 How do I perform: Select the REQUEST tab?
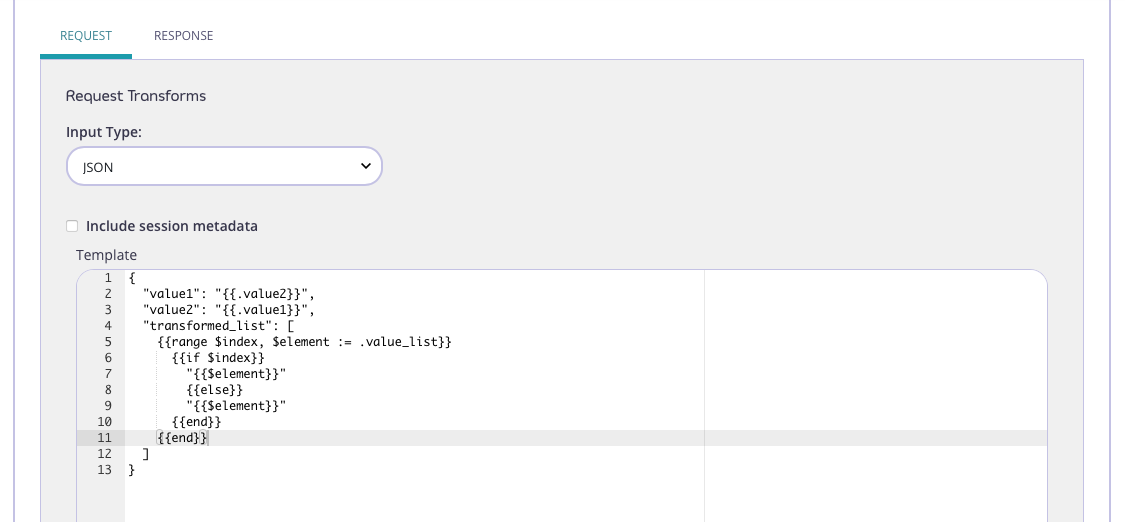tap(86, 36)
